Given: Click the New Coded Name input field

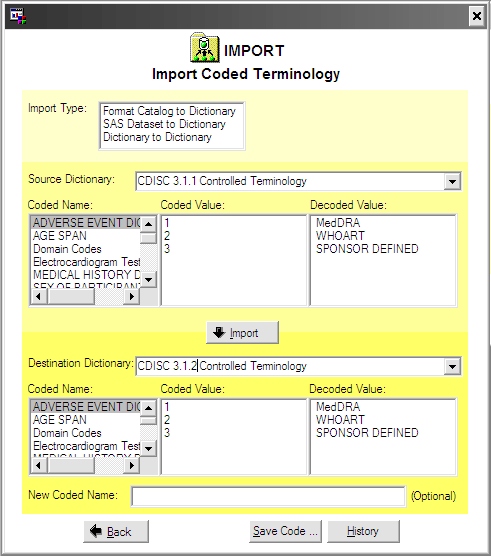Looking at the screenshot, I should tap(268, 496).
